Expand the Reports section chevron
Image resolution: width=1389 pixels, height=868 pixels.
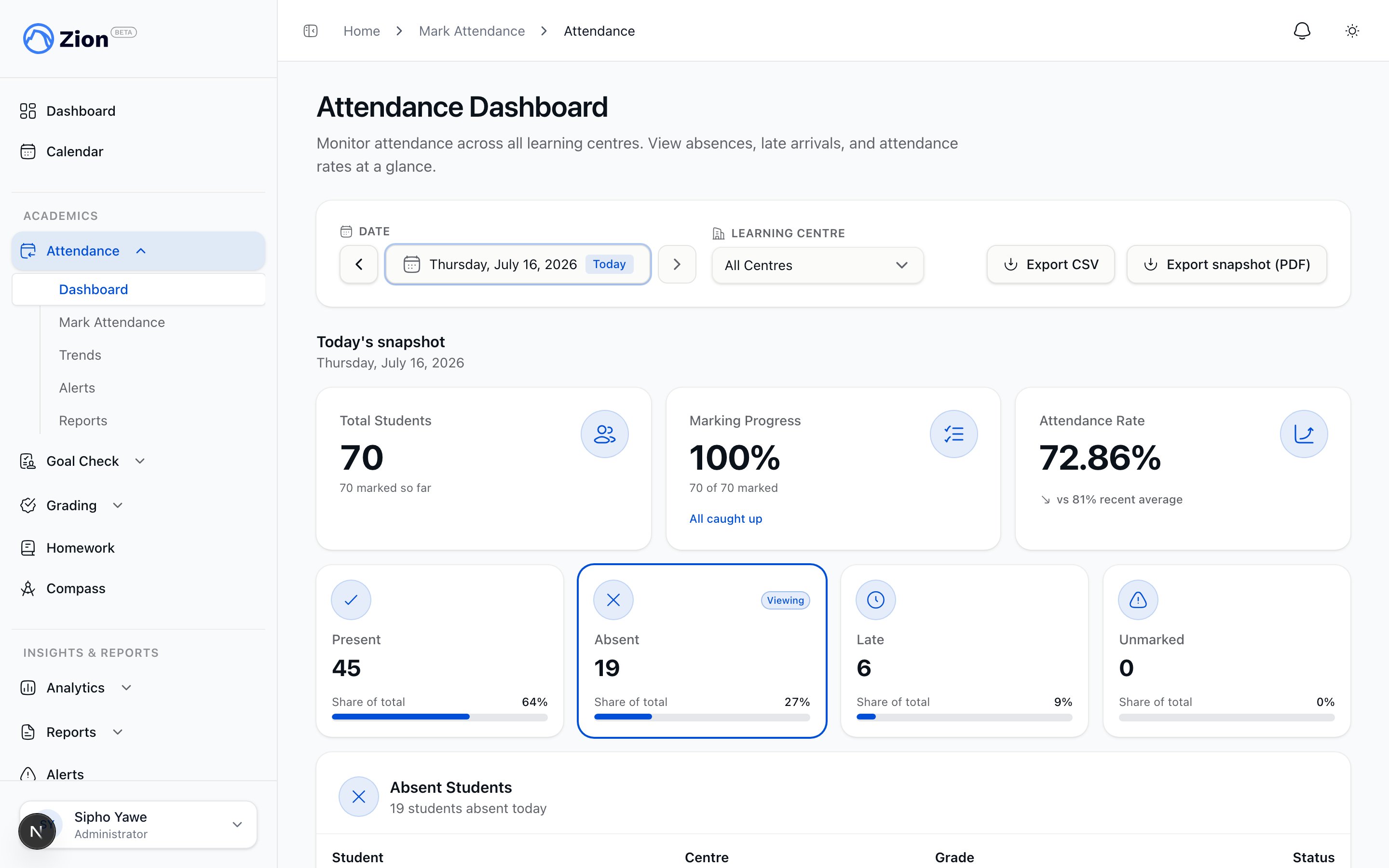pyautogui.click(x=118, y=732)
